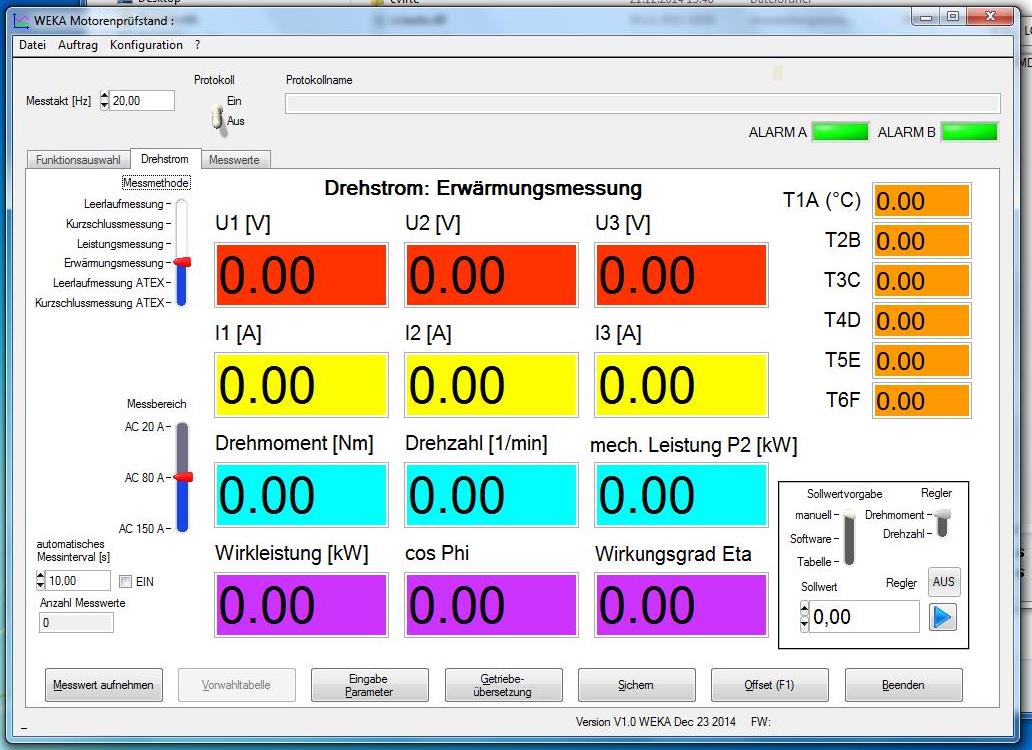
Task: Click the Messtakt frequency stepper arrows
Action: click(105, 101)
